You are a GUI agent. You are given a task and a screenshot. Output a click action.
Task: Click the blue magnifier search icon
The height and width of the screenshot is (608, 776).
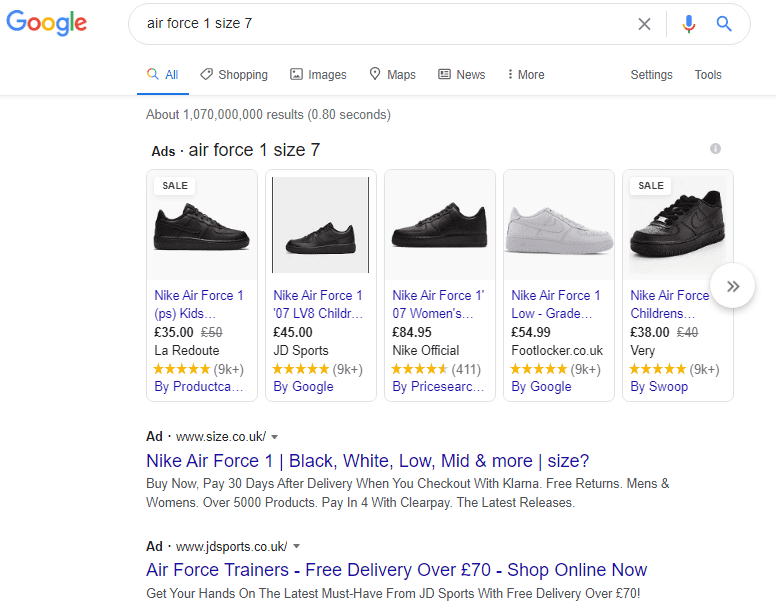tap(724, 23)
